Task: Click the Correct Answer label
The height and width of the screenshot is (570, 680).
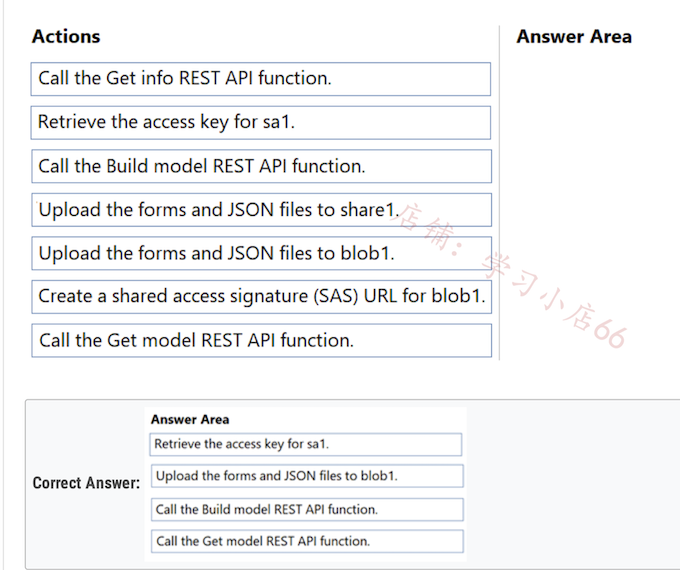Action: pos(86,483)
